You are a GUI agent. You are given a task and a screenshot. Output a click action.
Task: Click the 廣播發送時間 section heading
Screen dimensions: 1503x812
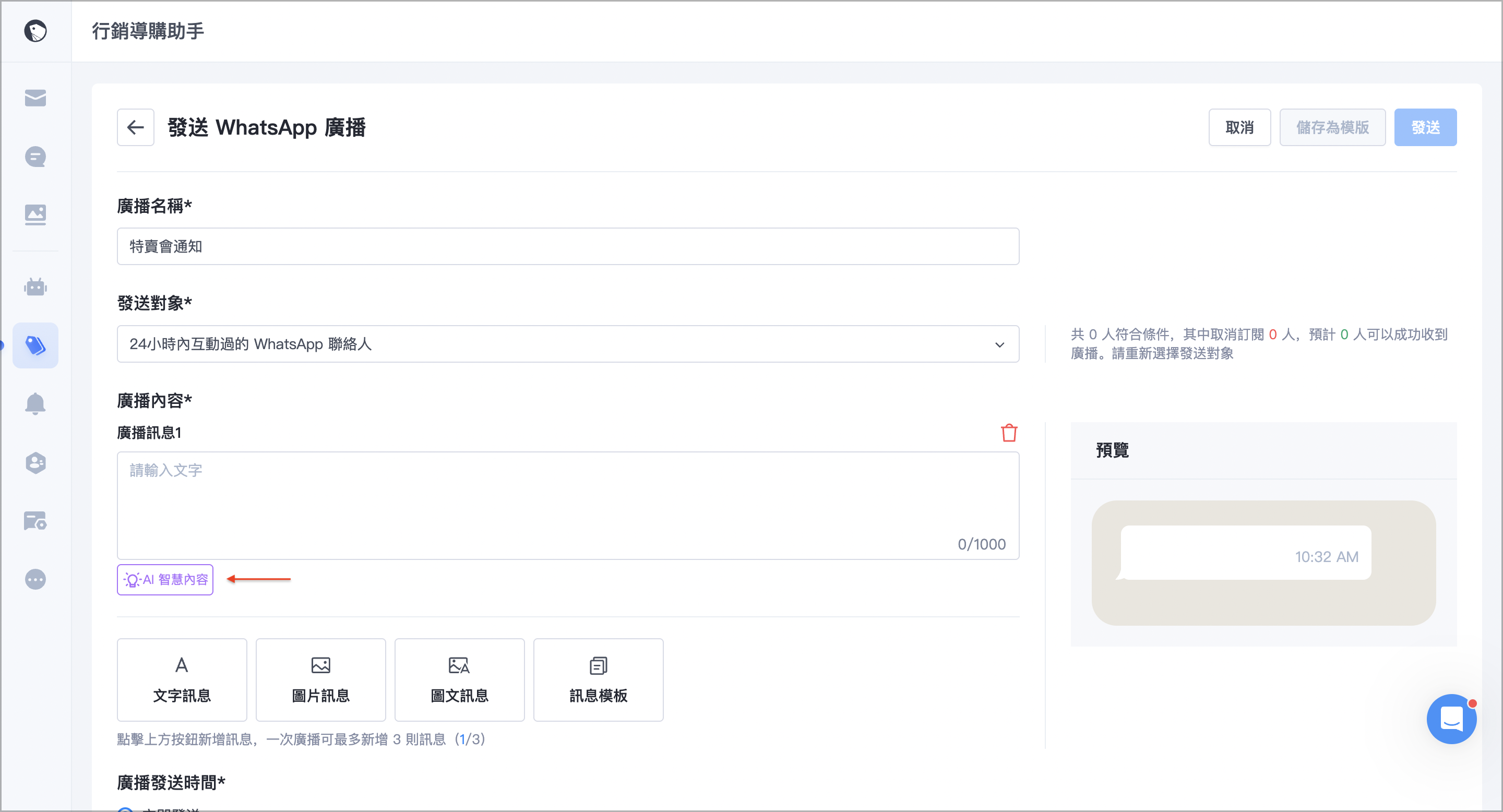(x=171, y=782)
